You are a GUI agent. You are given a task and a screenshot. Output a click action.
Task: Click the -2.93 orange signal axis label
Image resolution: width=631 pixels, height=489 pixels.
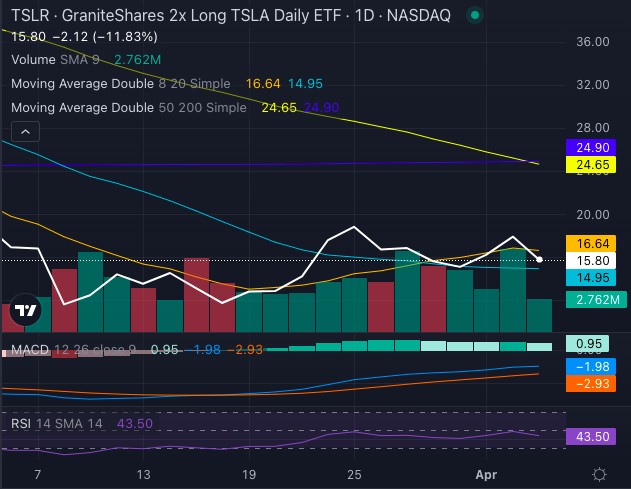coord(591,384)
